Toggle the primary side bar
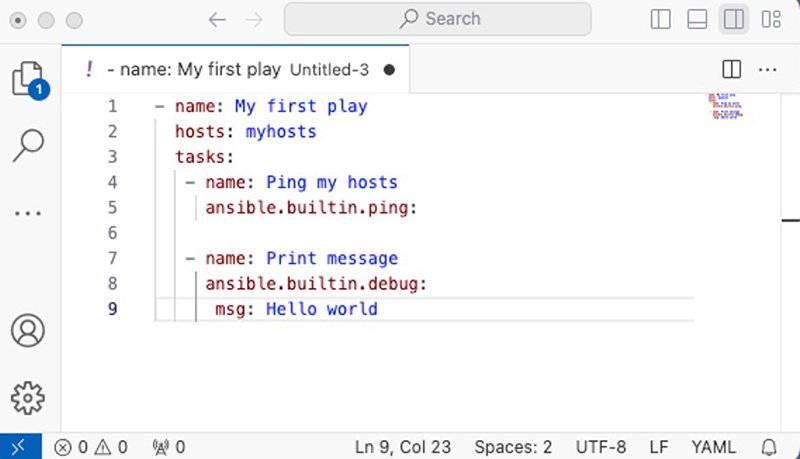This screenshot has width=800, height=459. (661, 19)
